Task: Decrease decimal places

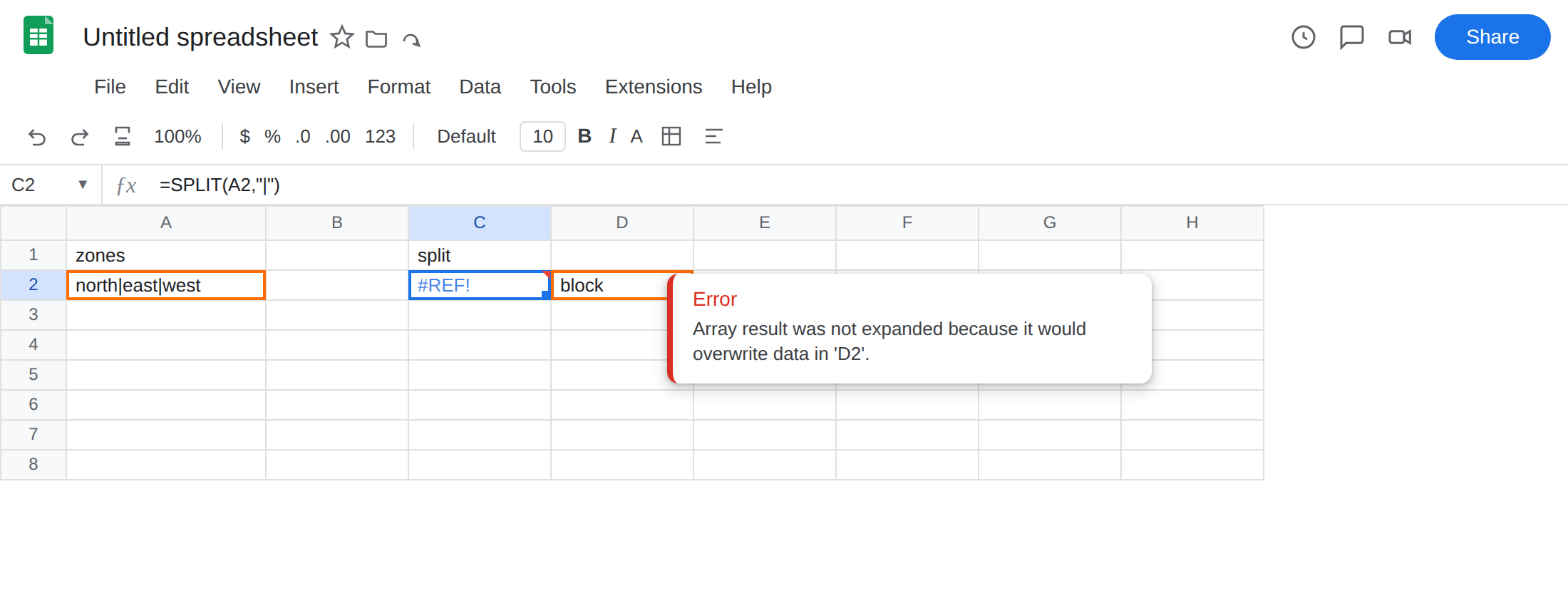Action: pos(303,136)
